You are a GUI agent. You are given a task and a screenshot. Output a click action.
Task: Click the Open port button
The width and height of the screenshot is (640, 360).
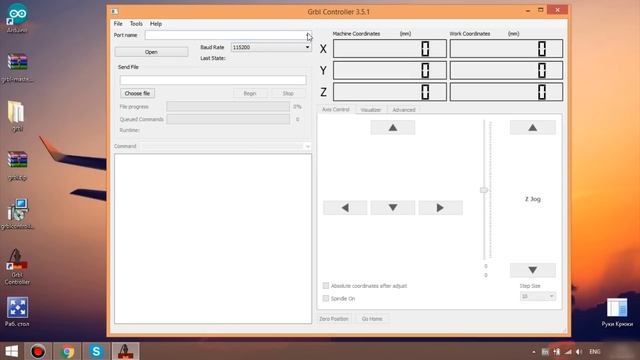pyautogui.click(x=151, y=52)
